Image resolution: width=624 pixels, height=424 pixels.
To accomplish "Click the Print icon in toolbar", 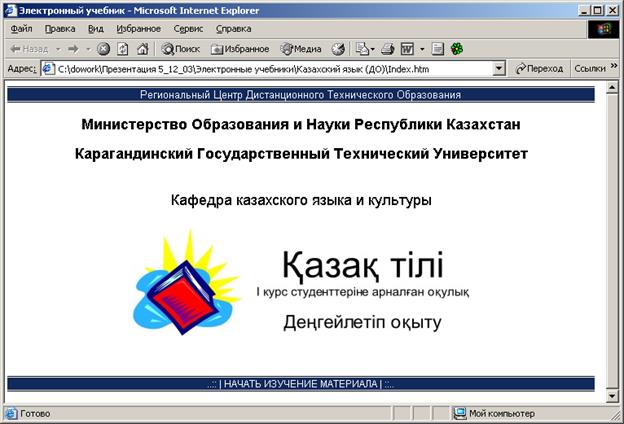I will point(390,48).
